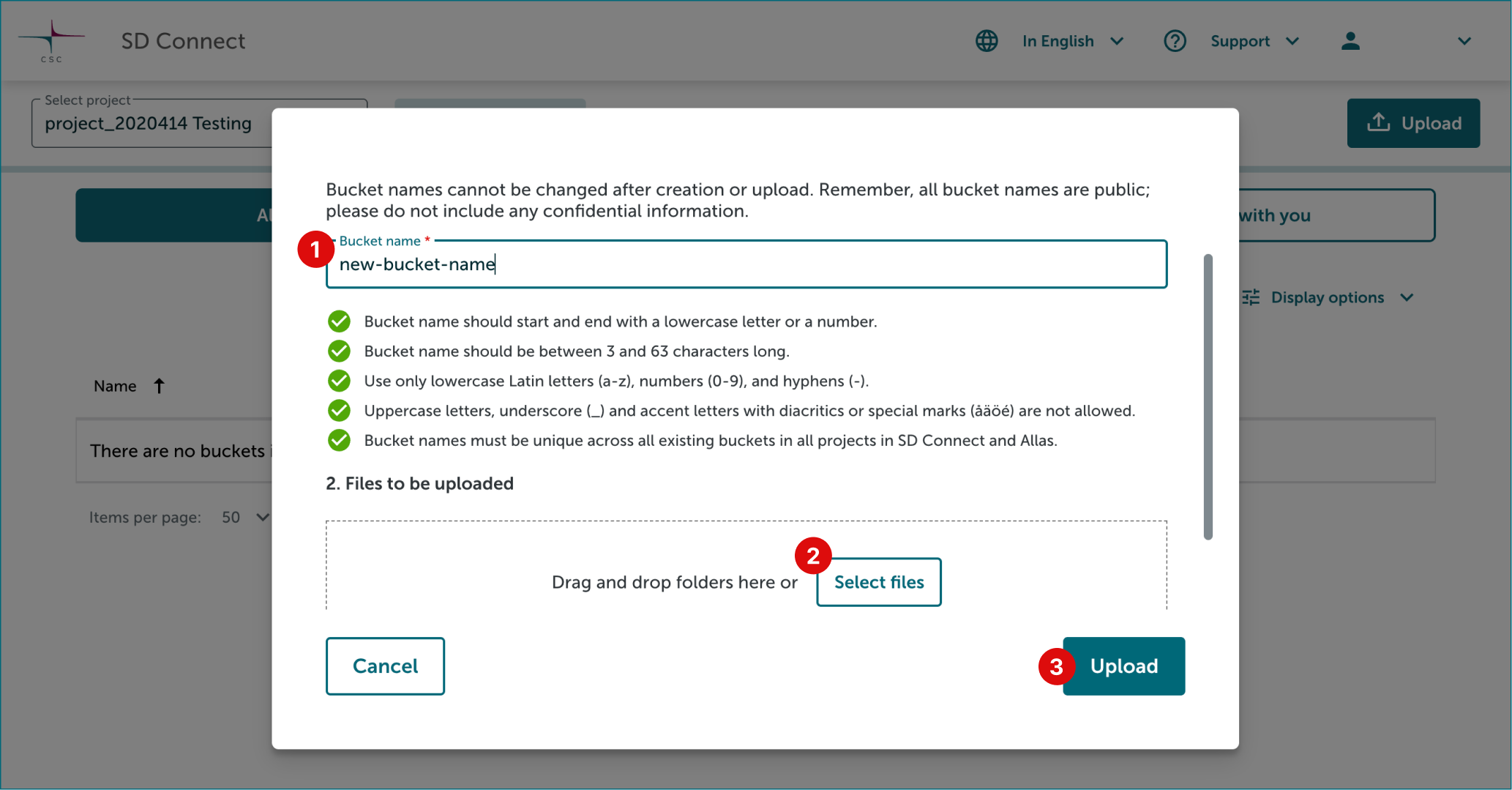Click '2. Files to be uploaded' heading
The height and width of the screenshot is (790, 1512).
point(419,483)
